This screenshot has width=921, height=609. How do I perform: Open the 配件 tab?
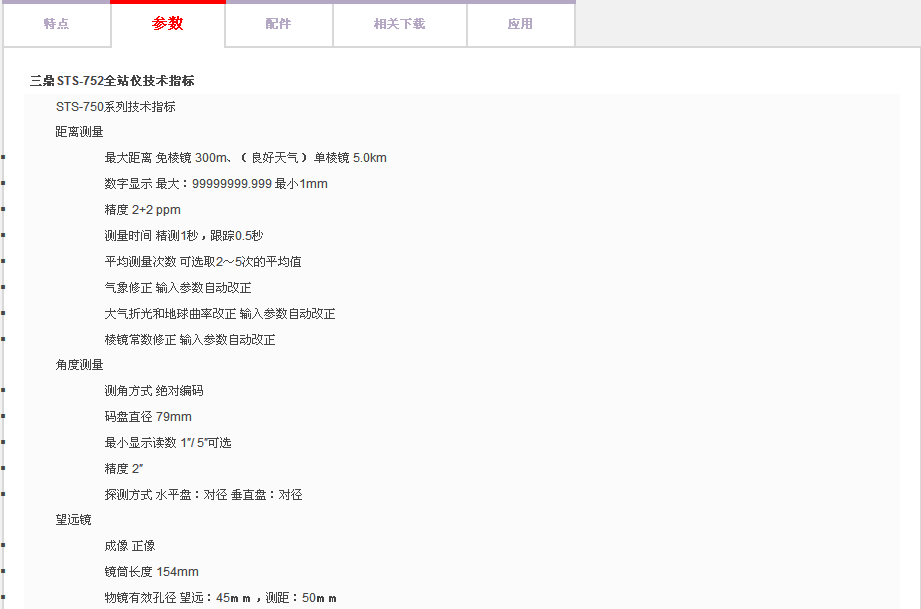[278, 24]
